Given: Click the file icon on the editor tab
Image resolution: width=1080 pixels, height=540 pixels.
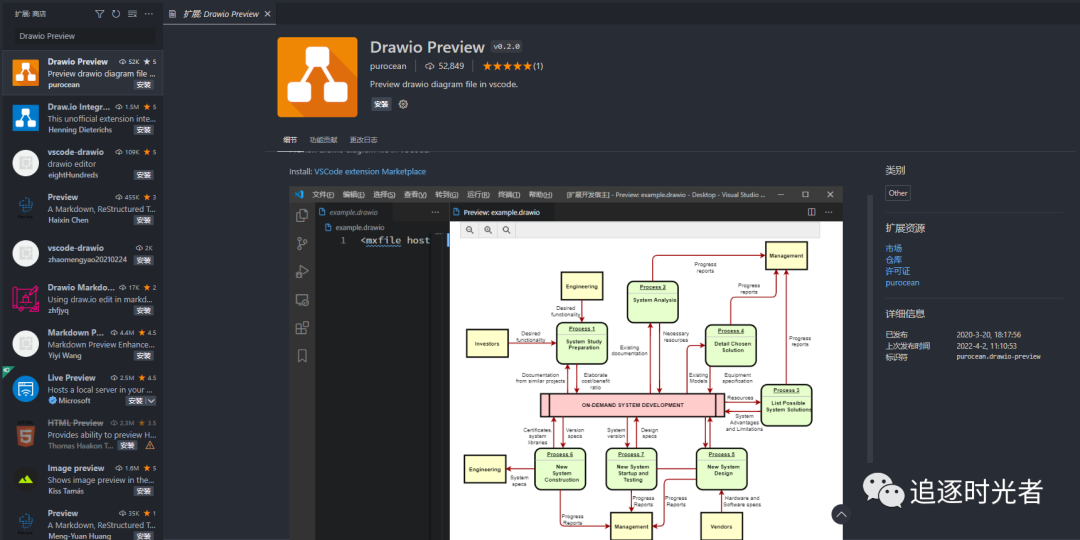Looking at the screenshot, I should [x=172, y=14].
